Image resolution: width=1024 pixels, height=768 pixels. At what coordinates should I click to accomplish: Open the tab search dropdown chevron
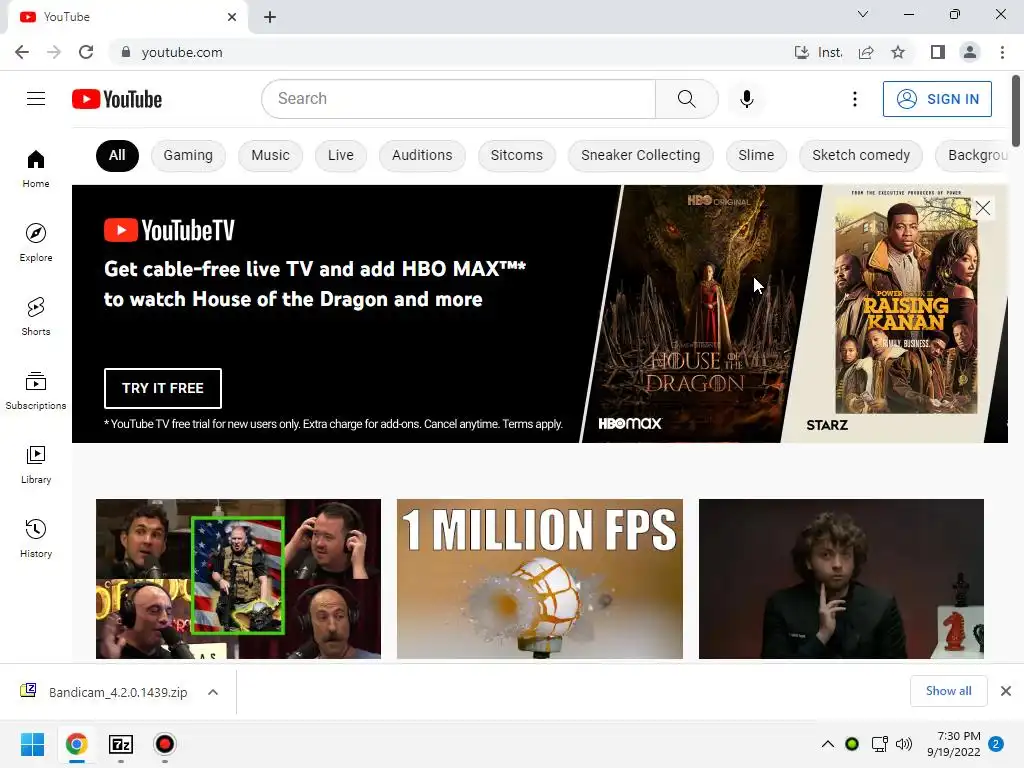[863, 14]
